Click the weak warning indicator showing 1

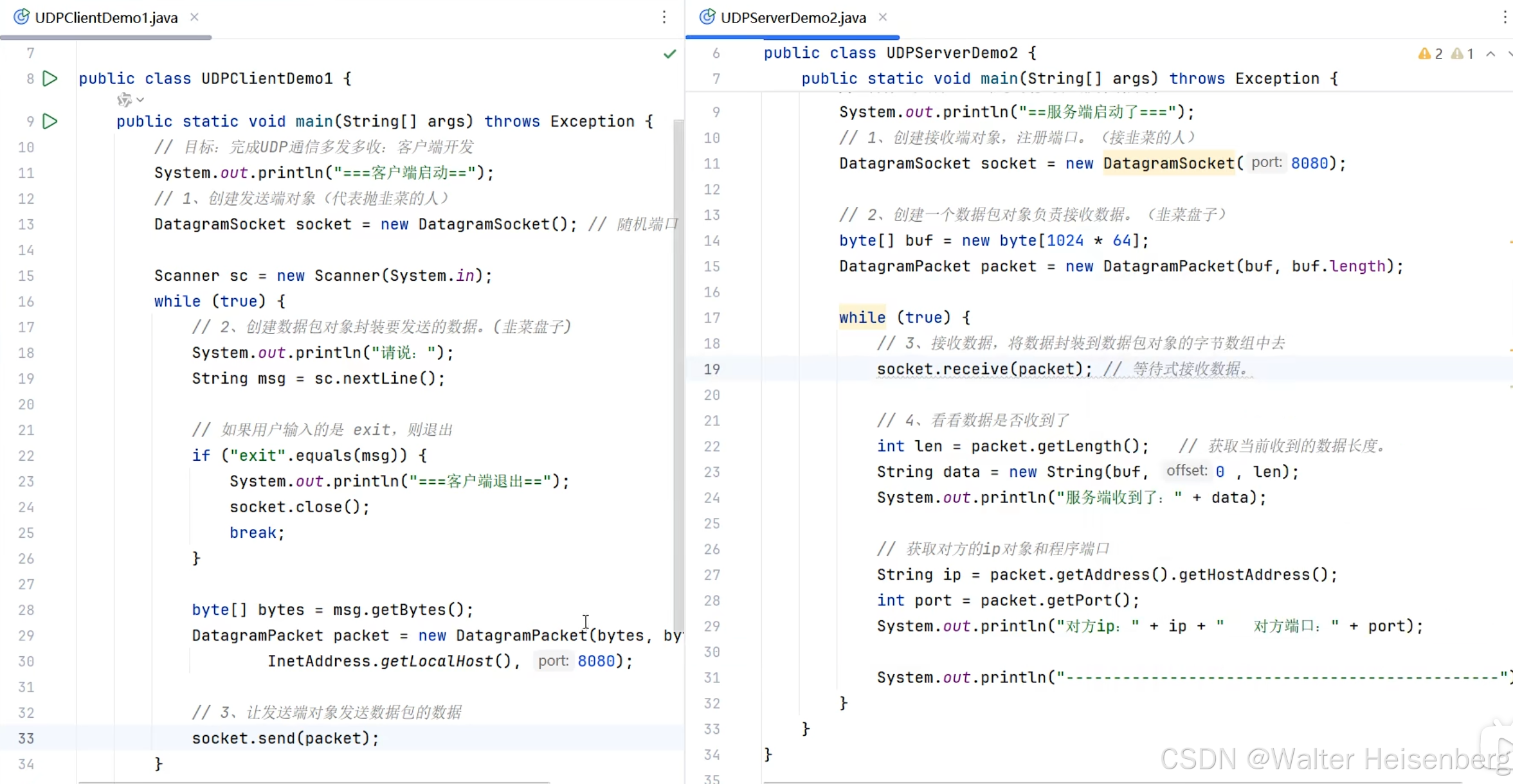(1463, 54)
